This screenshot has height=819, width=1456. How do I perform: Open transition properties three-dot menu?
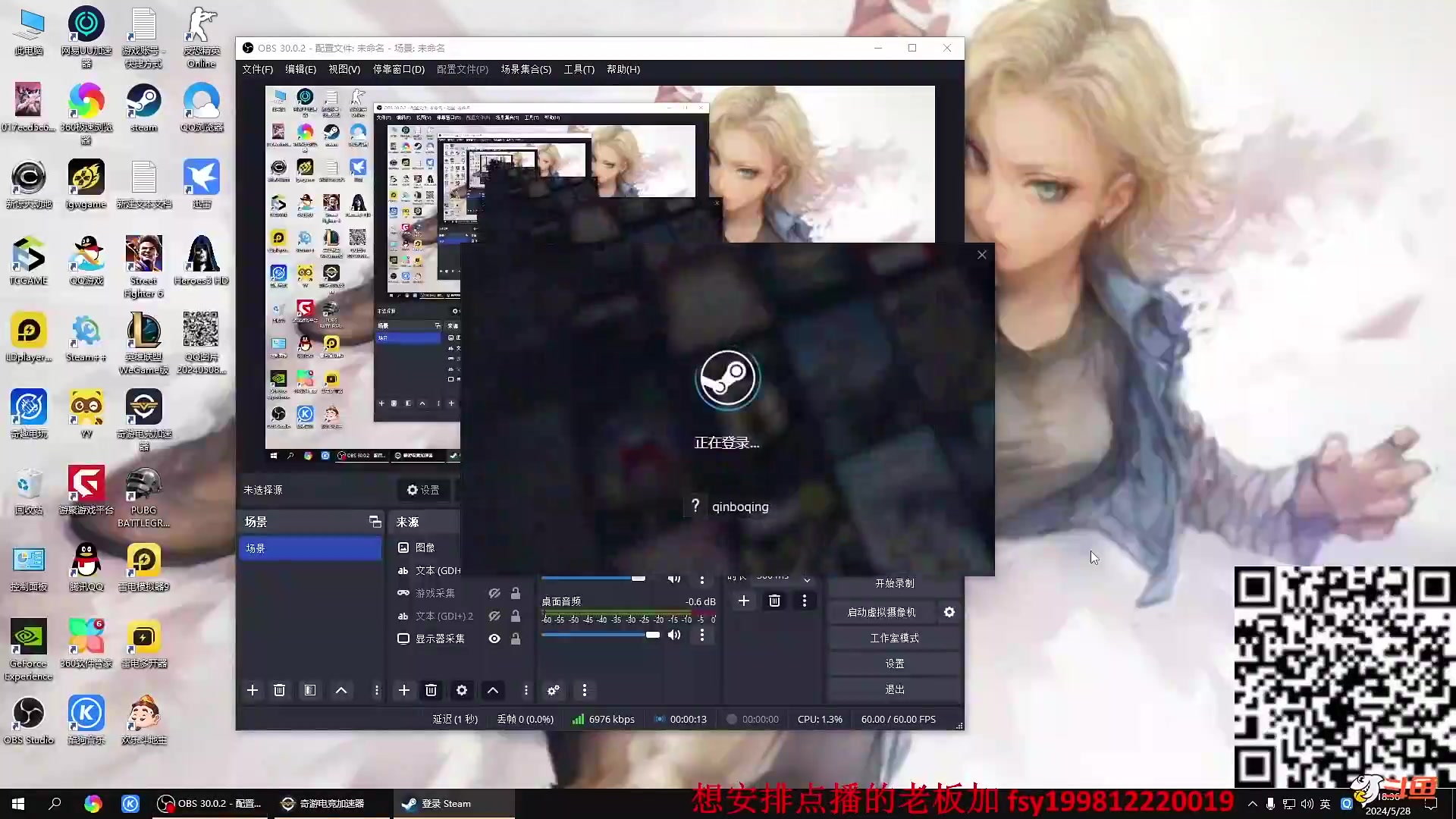[x=805, y=601]
